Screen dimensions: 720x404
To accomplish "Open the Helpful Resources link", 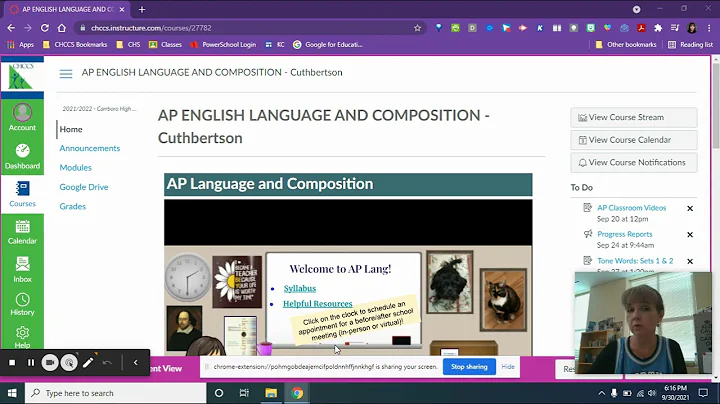I will 318,303.
